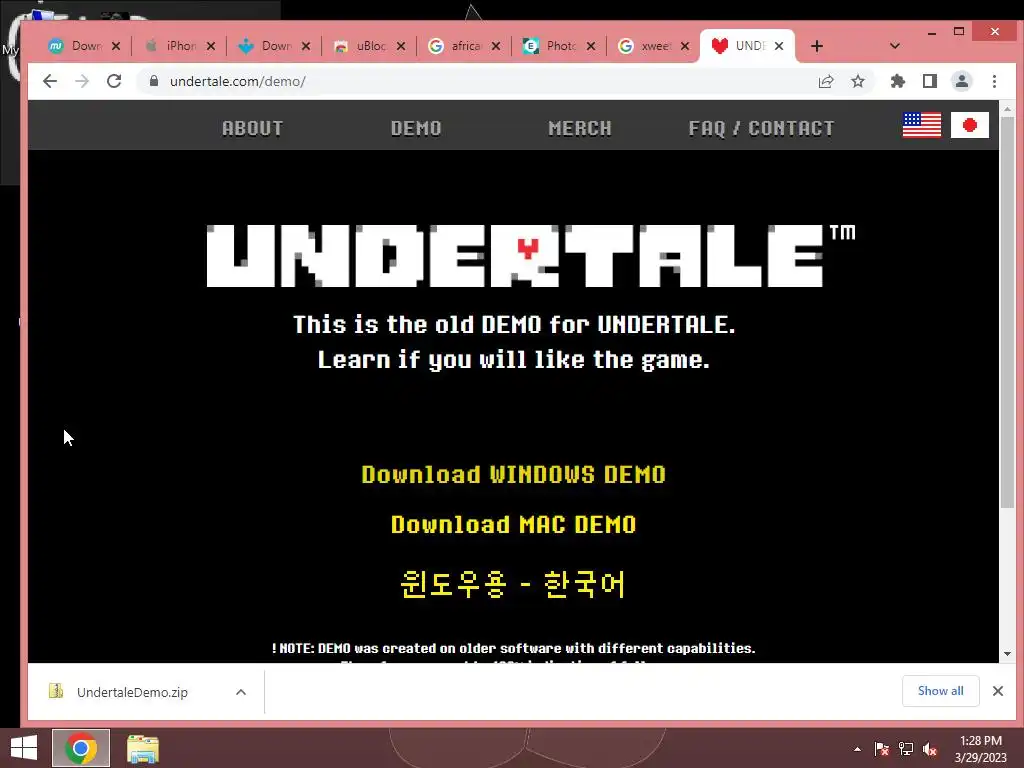The height and width of the screenshot is (768, 1024).
Task: Open Action Center flag icon
Action: (882, 749)
